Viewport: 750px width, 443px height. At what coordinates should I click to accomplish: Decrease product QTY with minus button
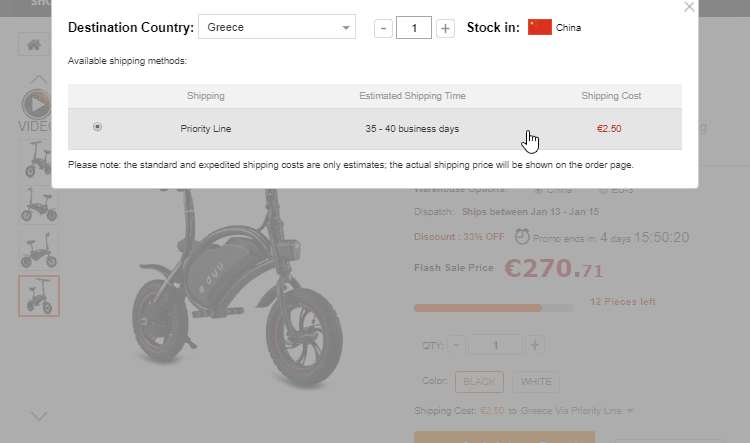[x=456, y=345]
